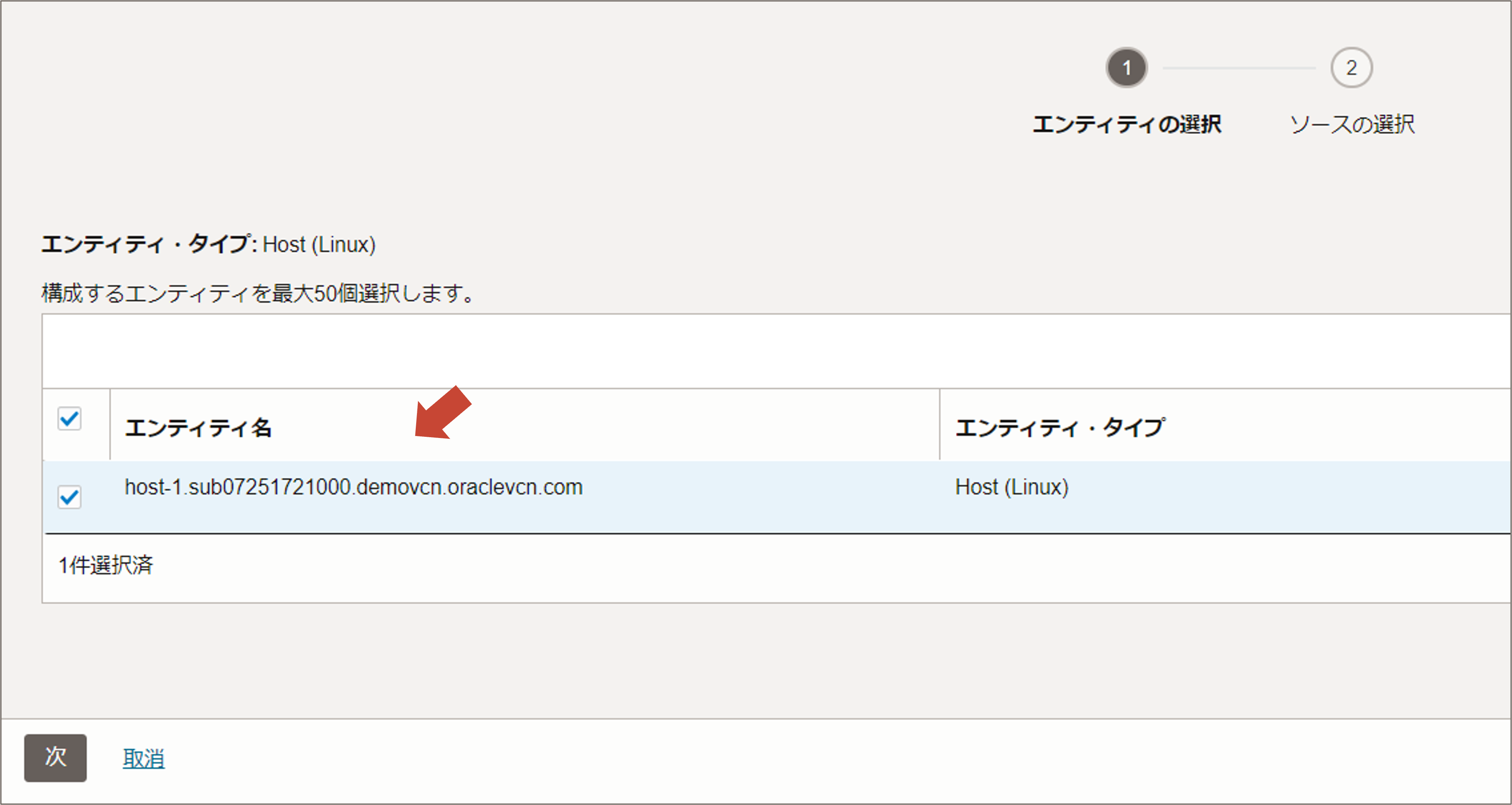Click the 取消 cancel link
Image resolution: width=1512 pixels, height=805 pixels.
[x=143, y=758]
